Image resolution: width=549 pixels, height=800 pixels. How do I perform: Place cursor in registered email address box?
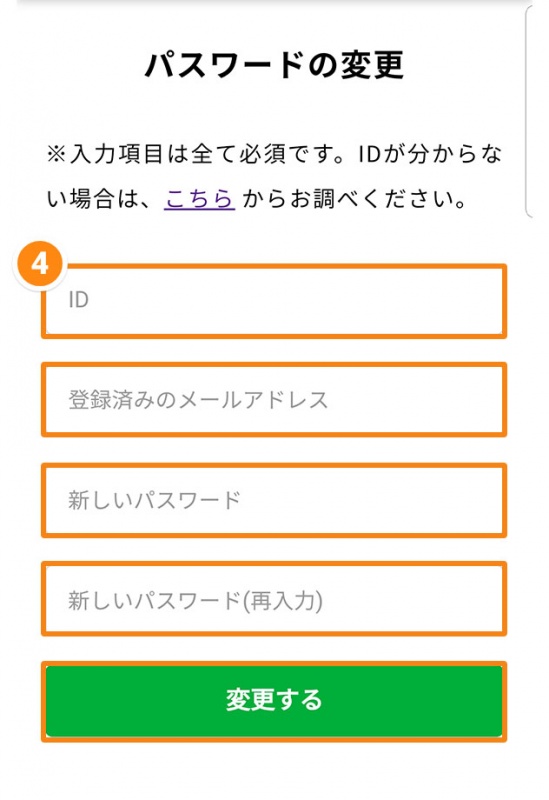pyautogui.click(x=274, y=399)
